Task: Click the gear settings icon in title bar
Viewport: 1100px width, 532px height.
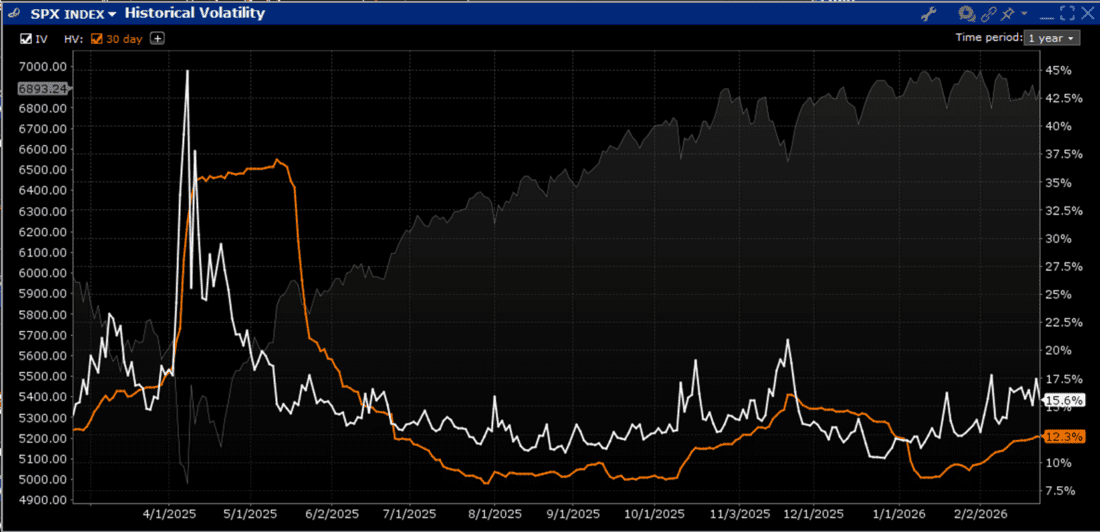Action: click(966, 13)
